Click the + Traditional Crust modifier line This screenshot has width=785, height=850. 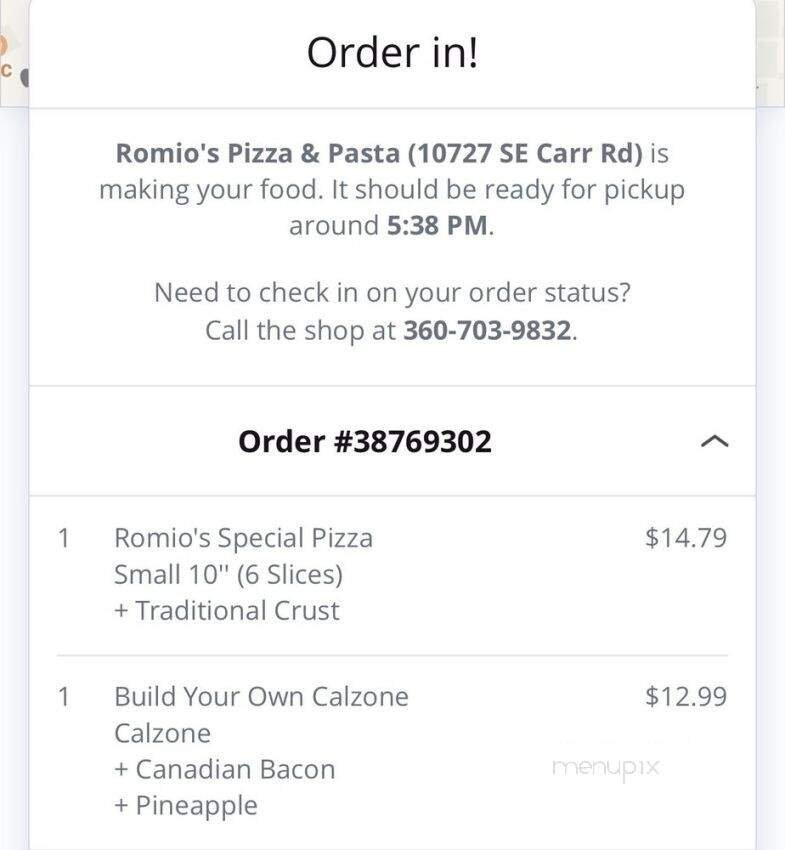(227, 610)
